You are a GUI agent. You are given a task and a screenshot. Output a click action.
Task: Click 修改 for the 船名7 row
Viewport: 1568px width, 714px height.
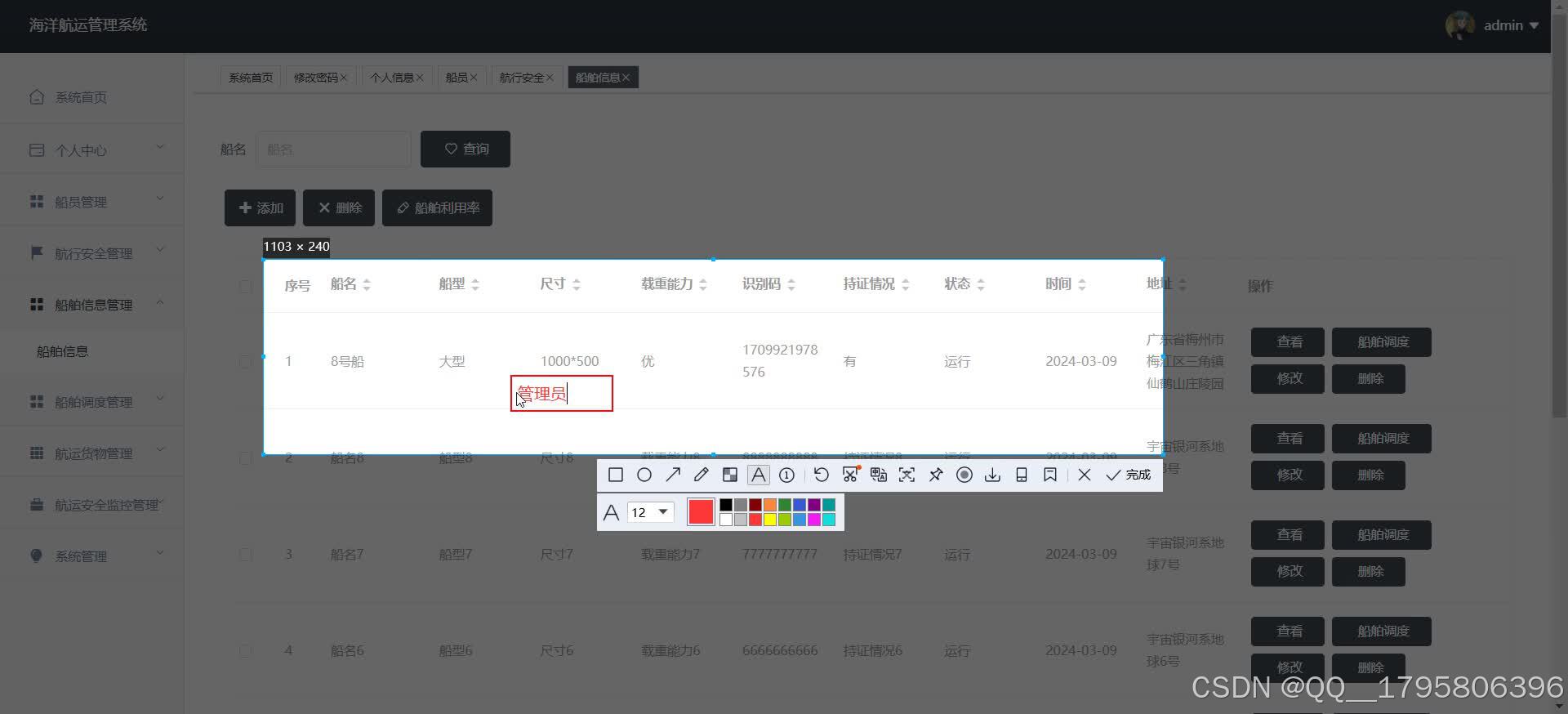click(x=1288, y=571)
